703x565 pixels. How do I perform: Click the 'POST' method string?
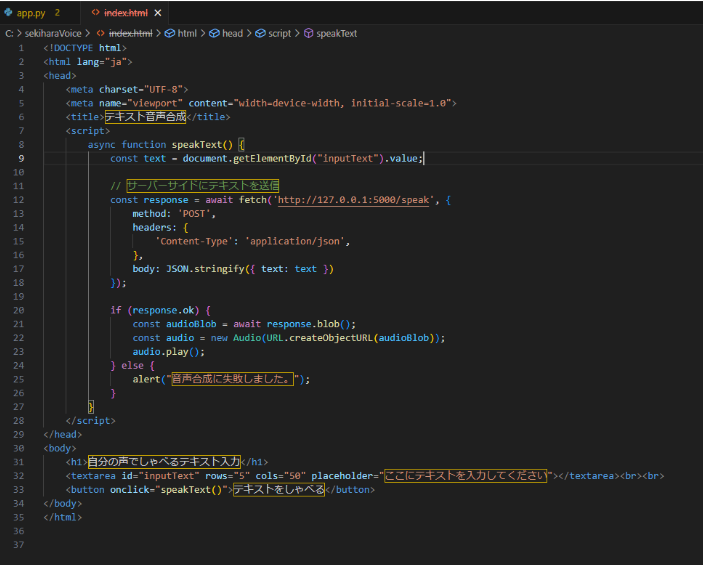point(194,214)
